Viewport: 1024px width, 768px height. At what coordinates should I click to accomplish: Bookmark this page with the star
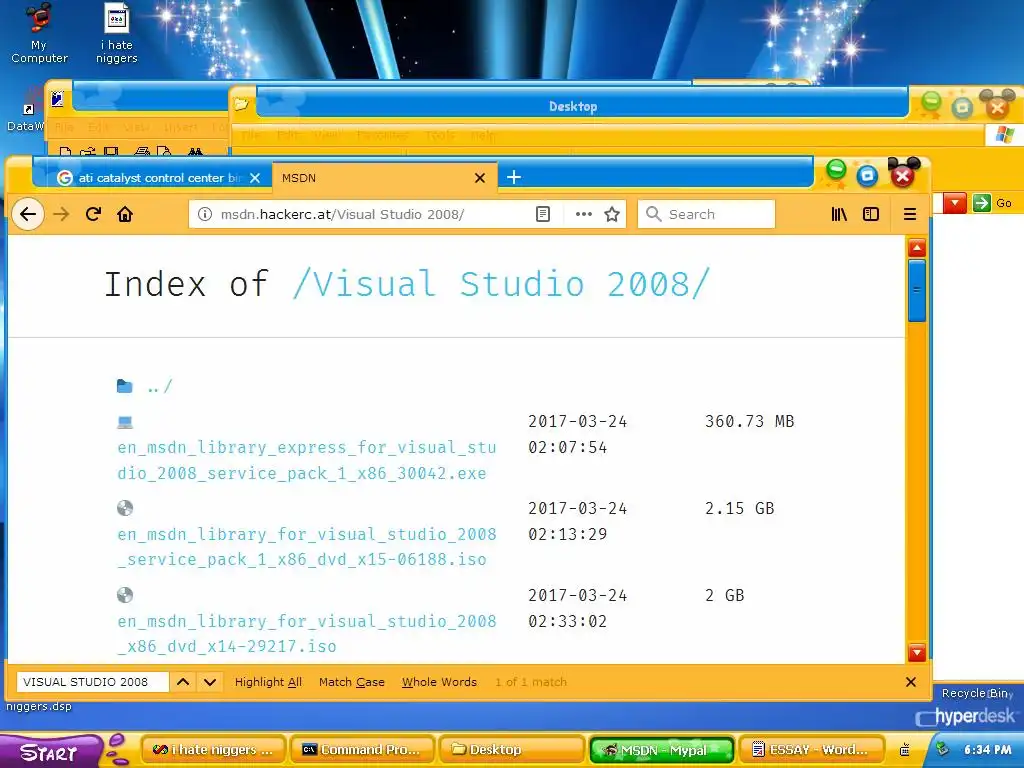tap(612, 214)
